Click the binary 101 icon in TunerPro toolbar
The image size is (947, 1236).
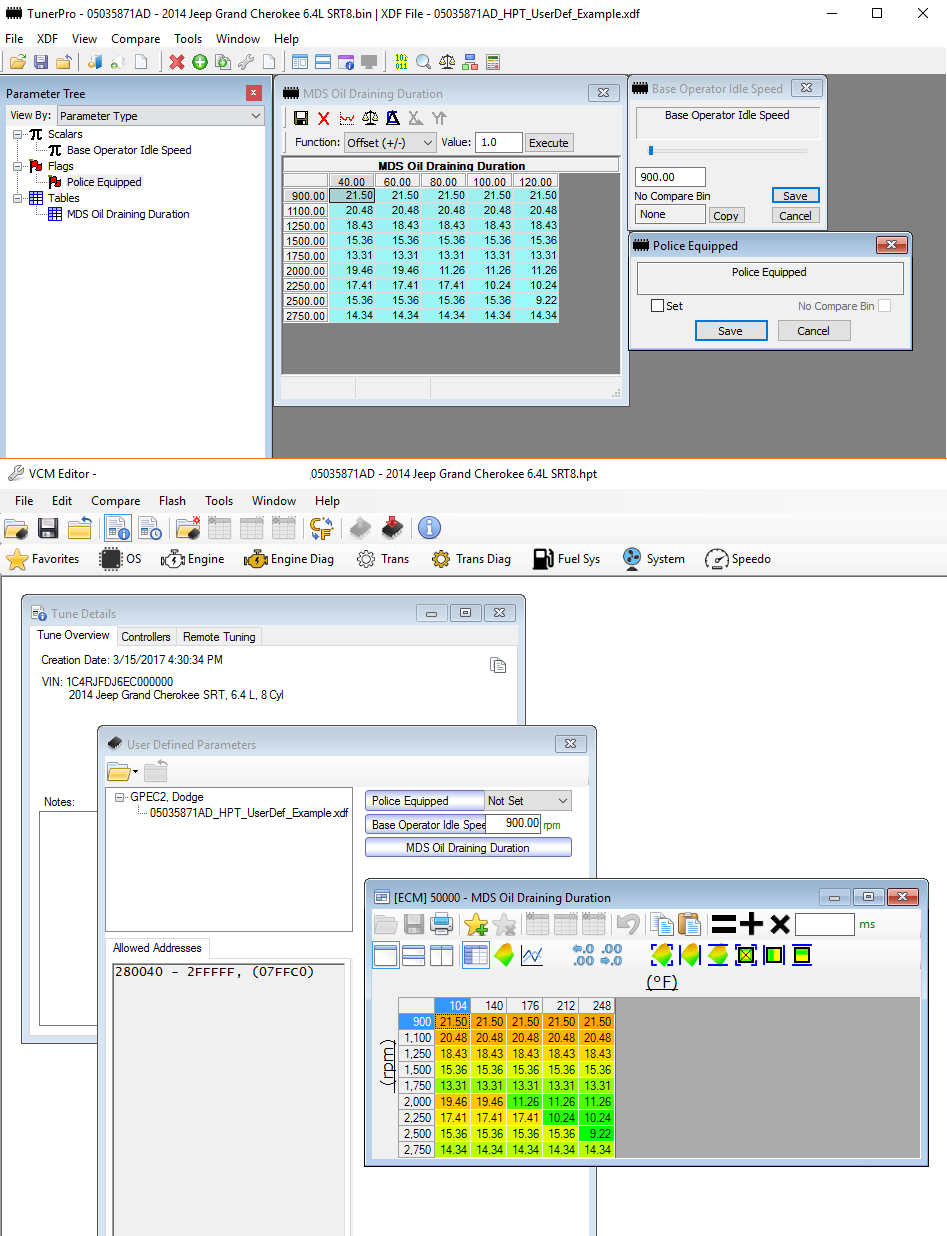pos(401,62)
